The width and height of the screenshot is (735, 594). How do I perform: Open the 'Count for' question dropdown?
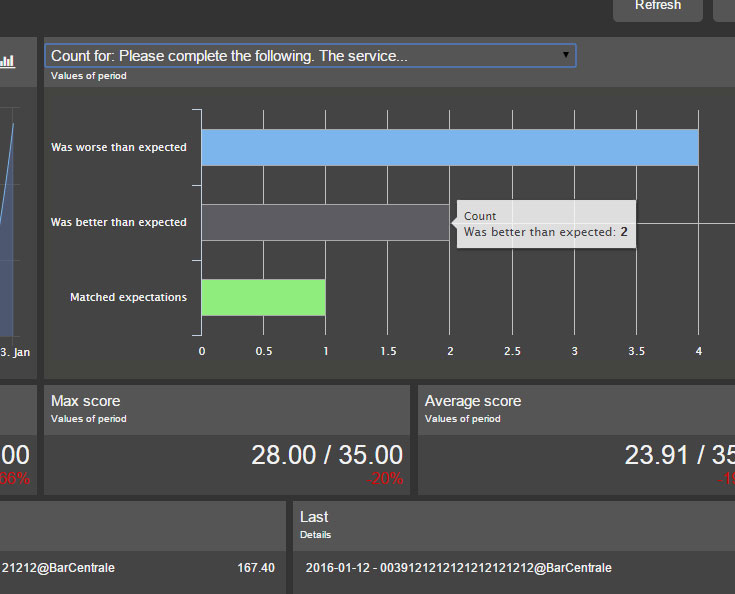310,56
